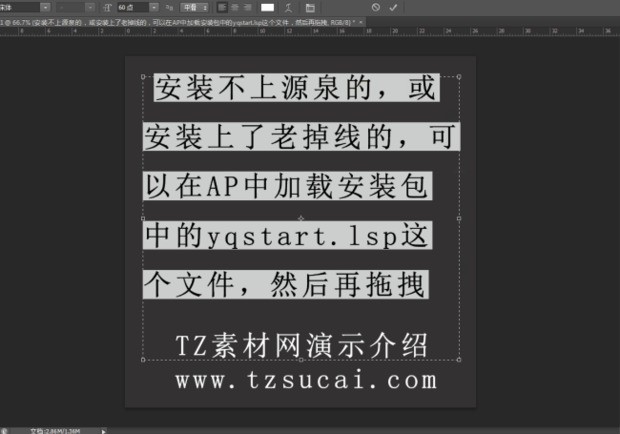Screen dimensions: 620x434
Task: Click in the line '中的yqstart.lsp这'
Action: pos(287,235)
